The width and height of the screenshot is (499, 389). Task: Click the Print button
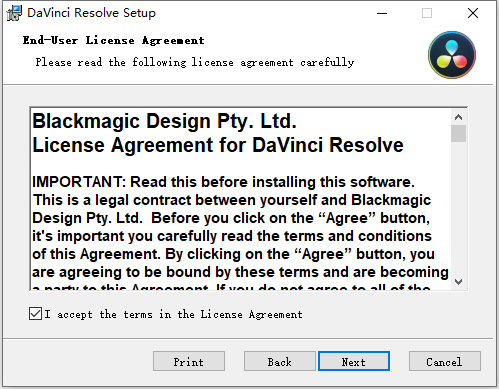point(189,361)
